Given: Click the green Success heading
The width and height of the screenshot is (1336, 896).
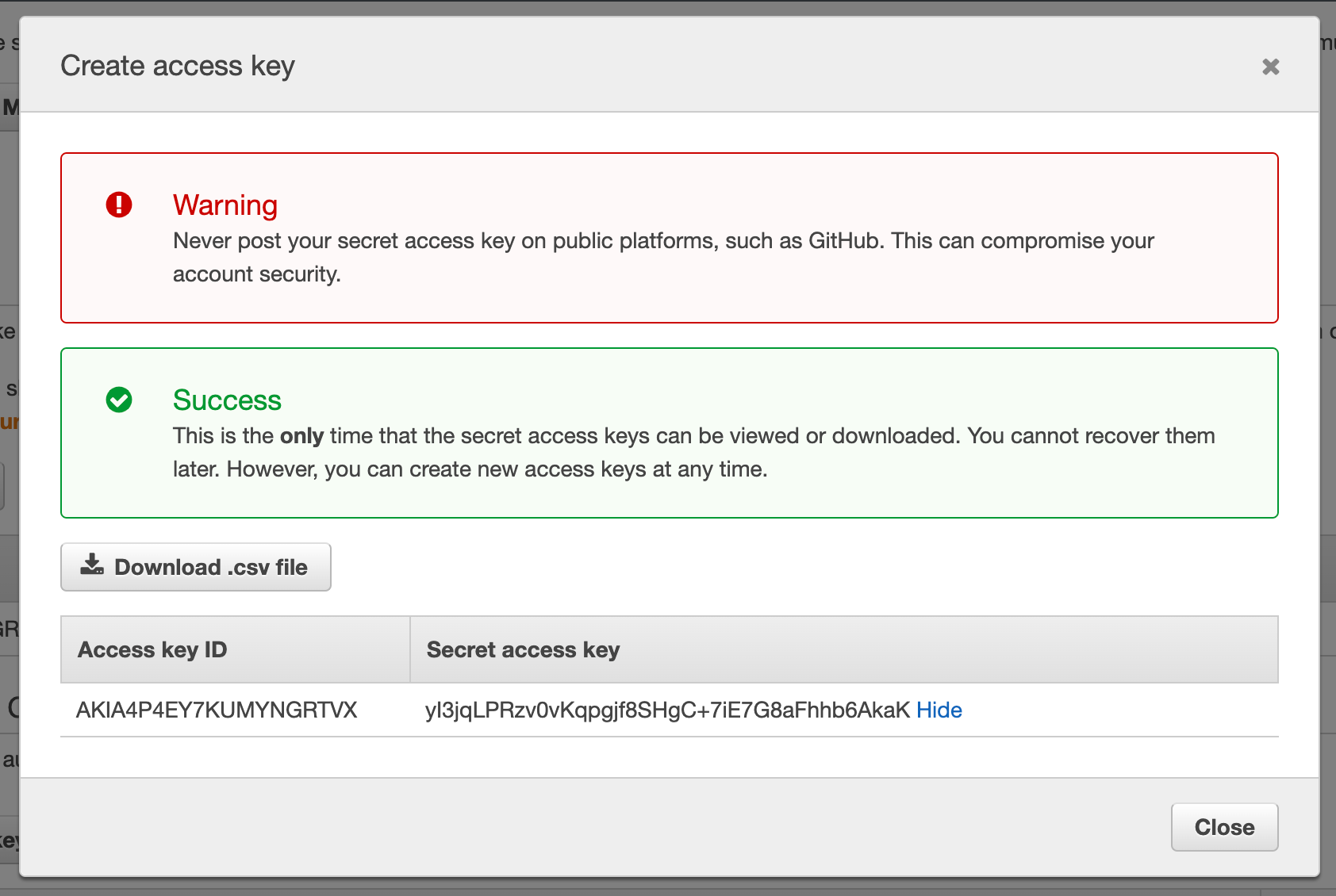Looking at the screenshot, I should point(227,400).
